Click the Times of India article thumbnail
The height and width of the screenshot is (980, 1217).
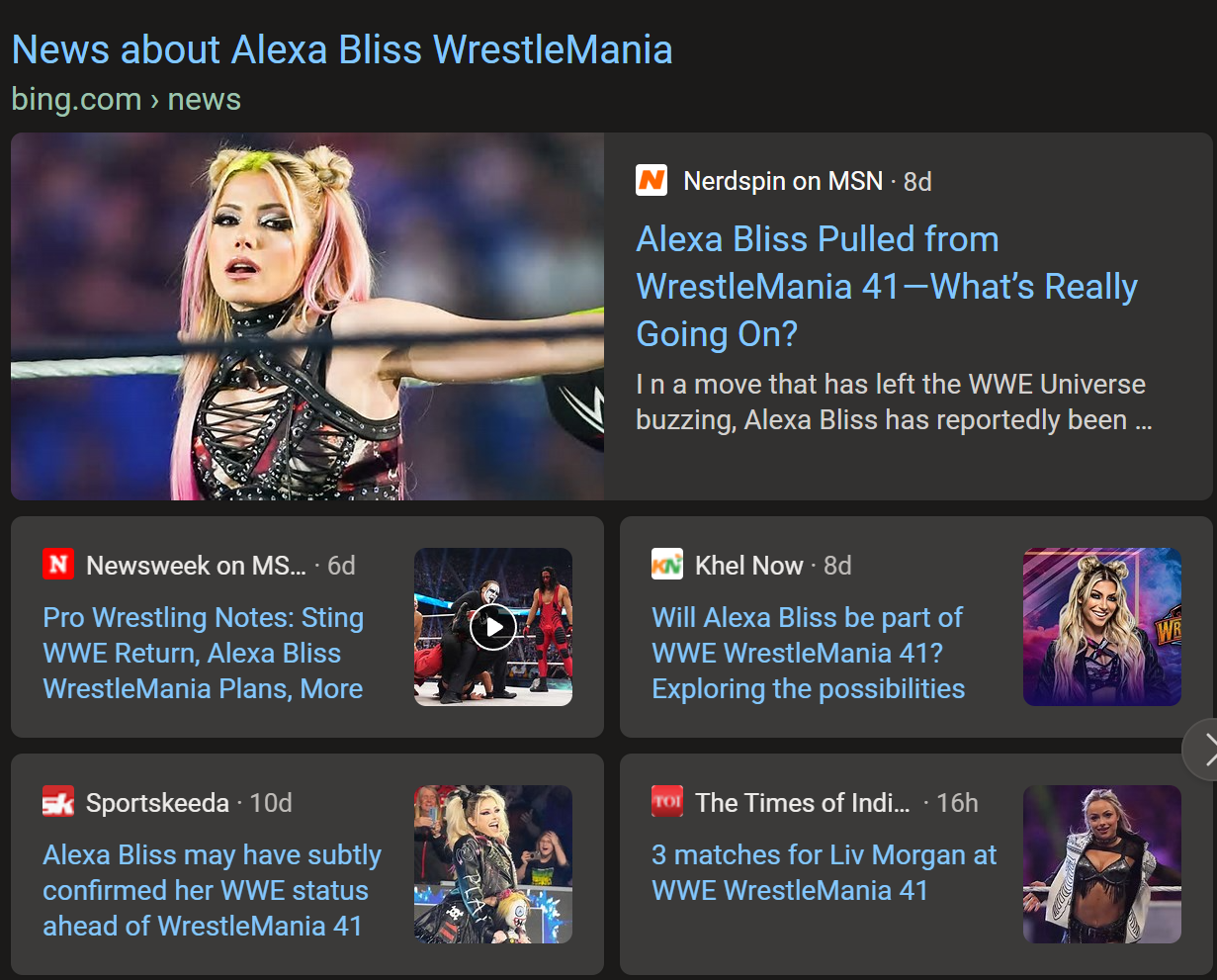click(1101, 863)
